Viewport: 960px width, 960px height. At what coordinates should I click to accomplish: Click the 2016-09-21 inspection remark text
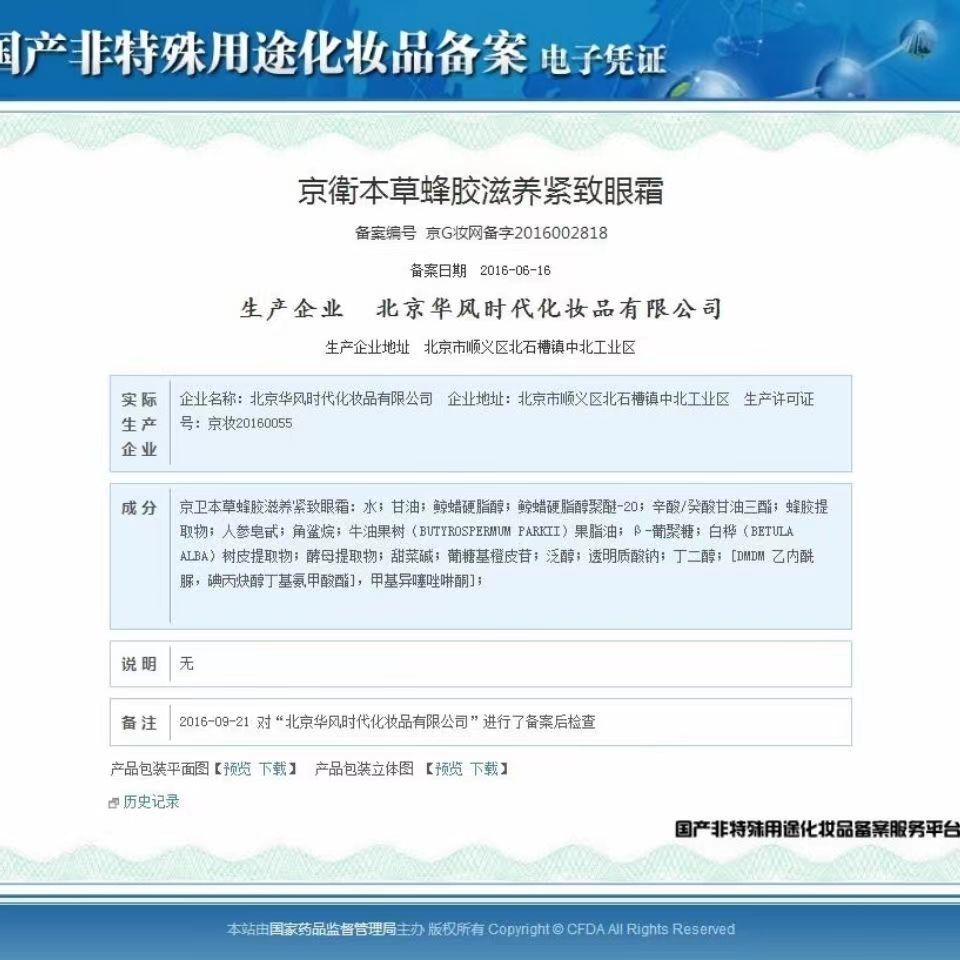coord(388,722)
